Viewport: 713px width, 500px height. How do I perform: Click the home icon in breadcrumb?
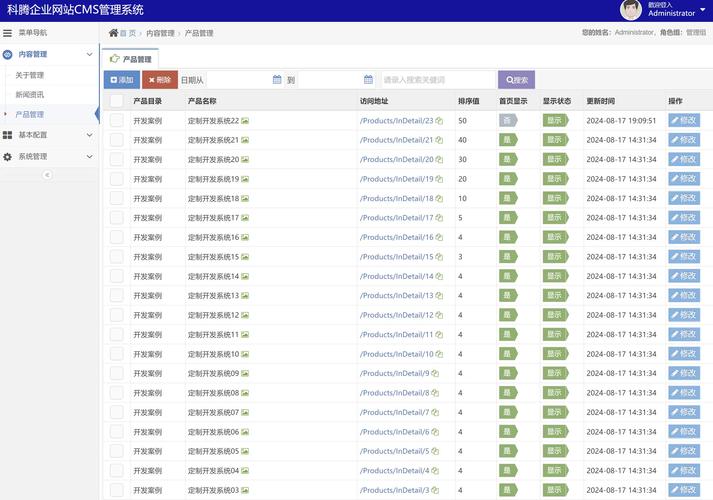[114, 33]
